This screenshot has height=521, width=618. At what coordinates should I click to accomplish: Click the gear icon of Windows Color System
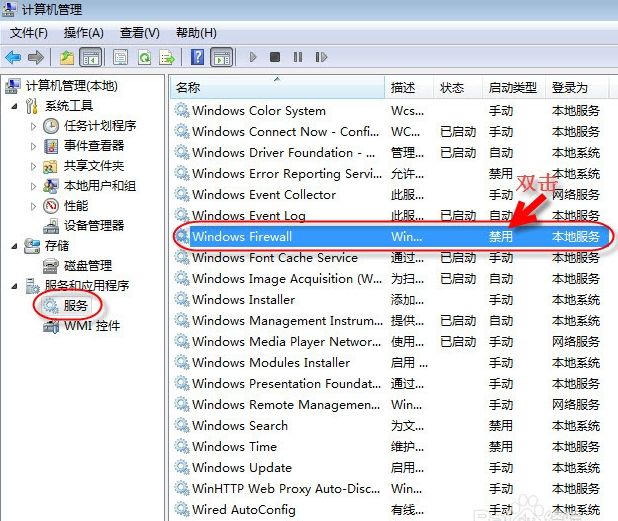(182, 110)
